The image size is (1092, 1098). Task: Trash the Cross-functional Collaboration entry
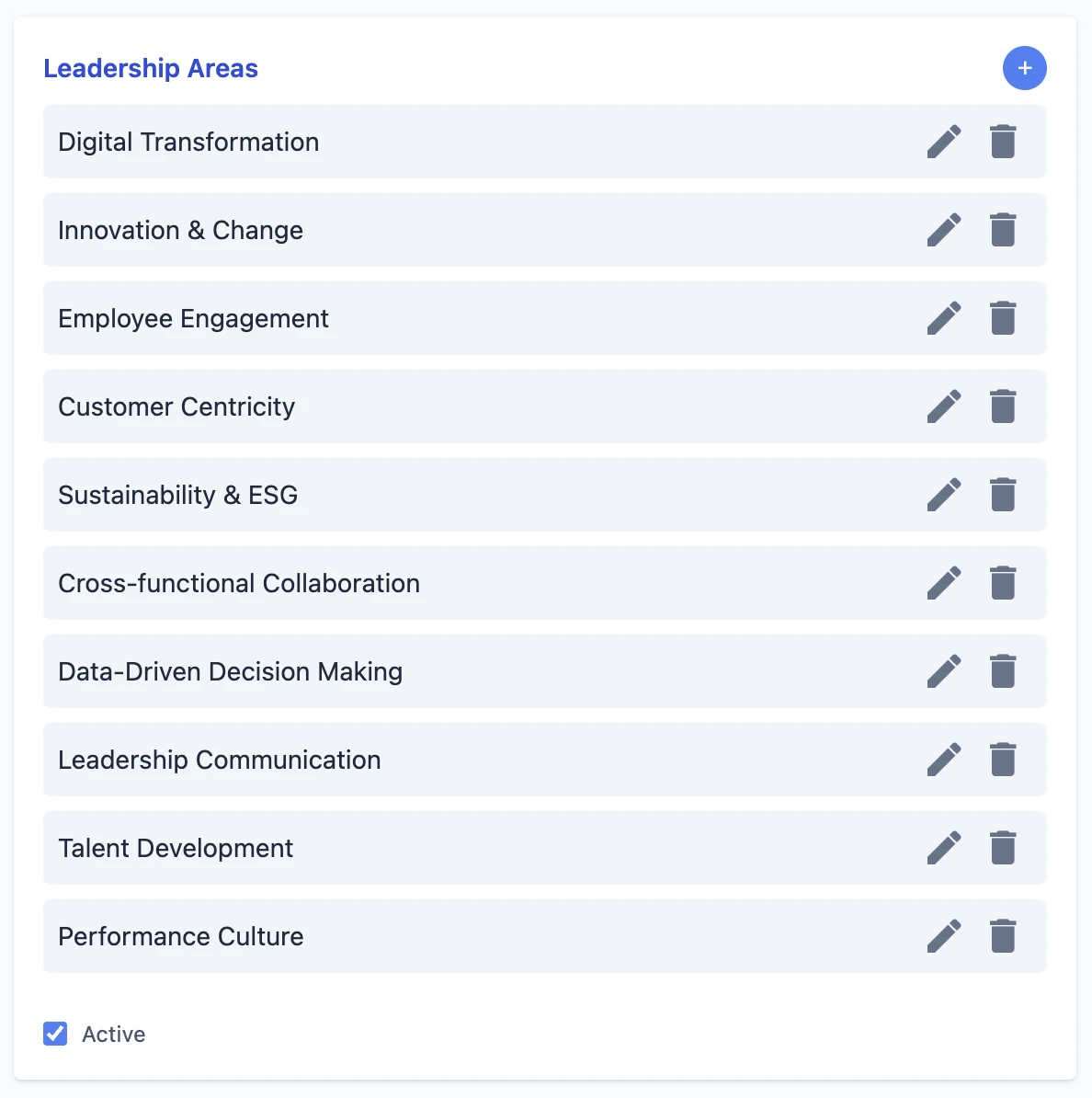coord(1003,583)
